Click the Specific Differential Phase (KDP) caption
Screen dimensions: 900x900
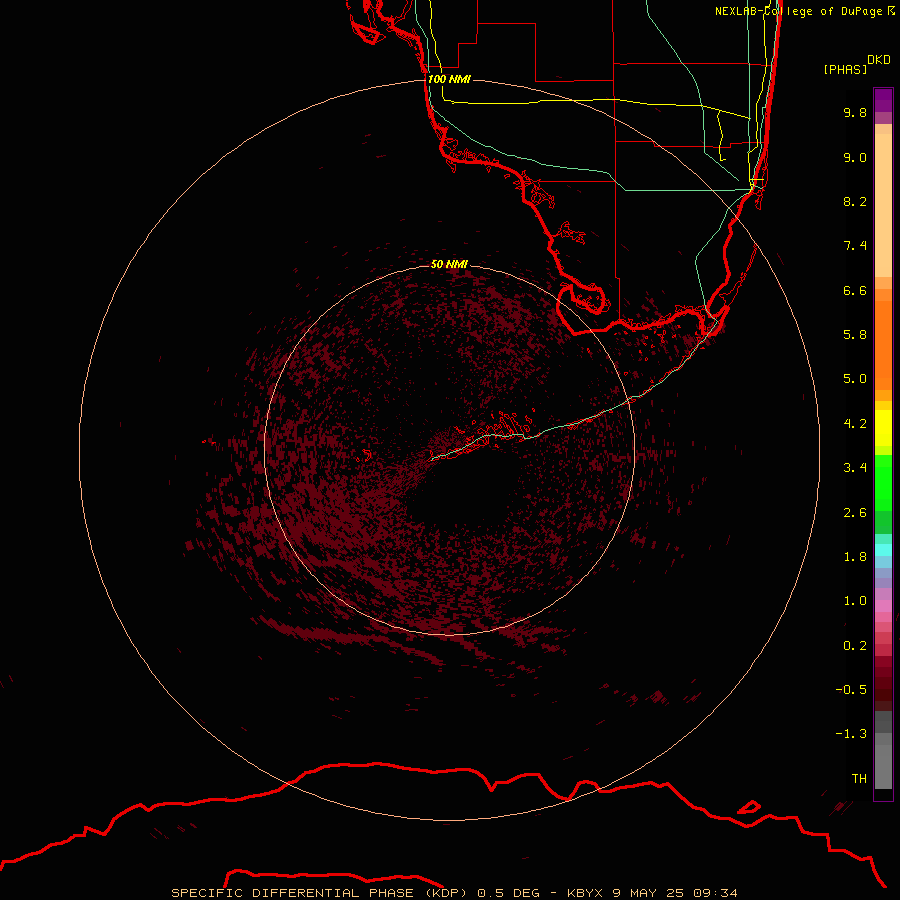click(319, 893)
